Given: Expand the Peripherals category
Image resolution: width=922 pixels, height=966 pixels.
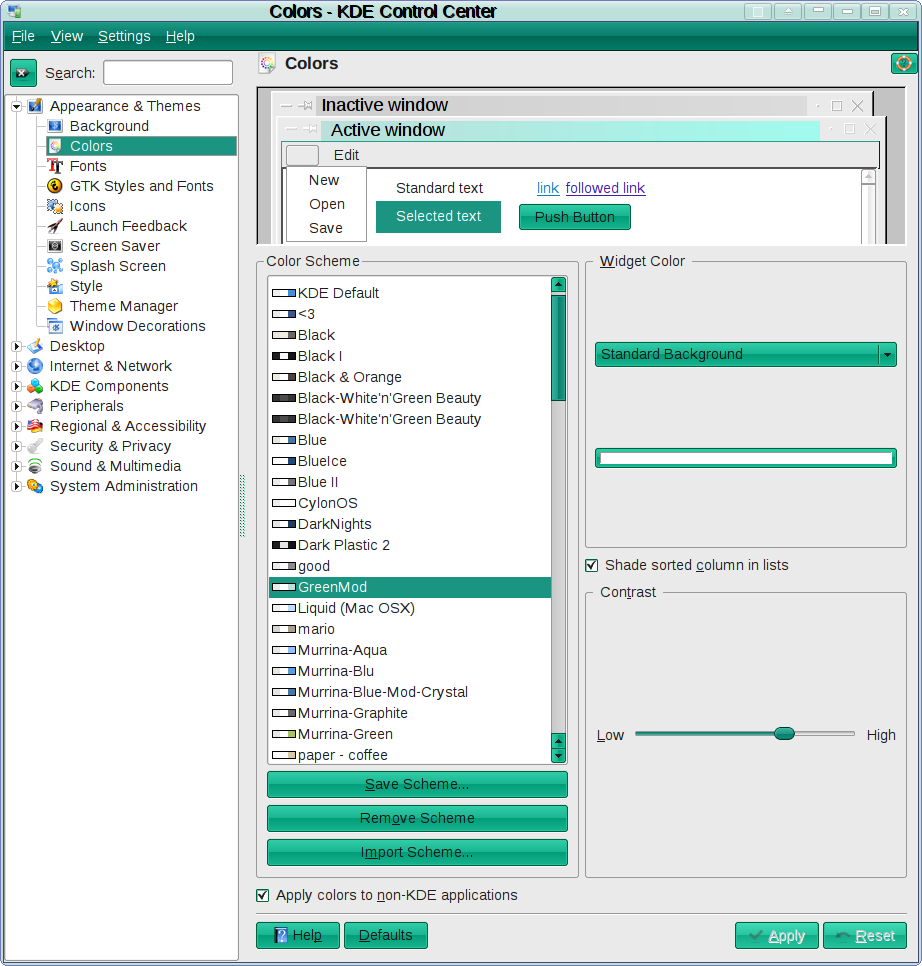Looking at the screenshot, I should coord(17,406).
